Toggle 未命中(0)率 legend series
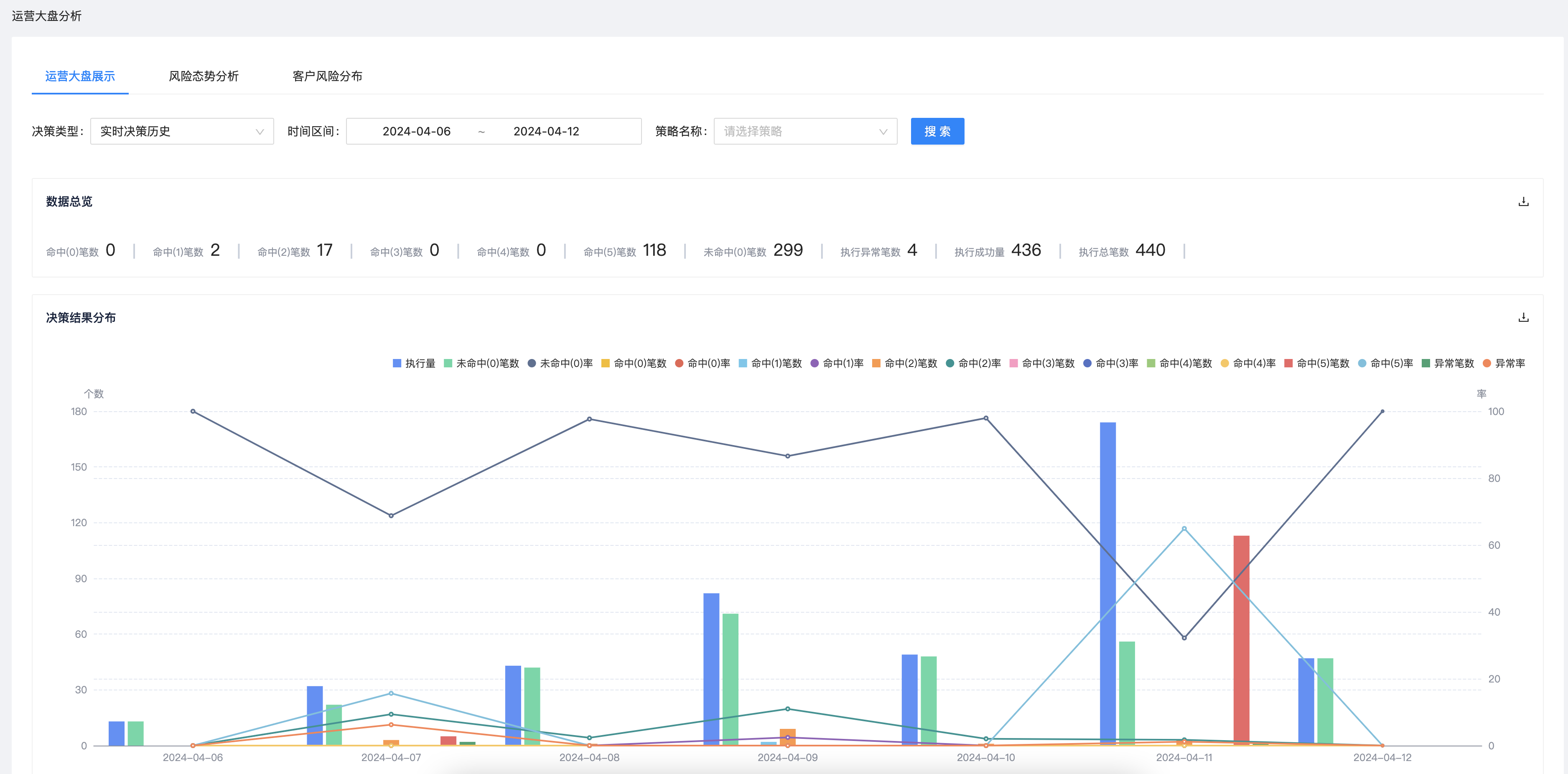Image resolution: width=1568 pixels, height=774 pixels. (x=560, y=363)
